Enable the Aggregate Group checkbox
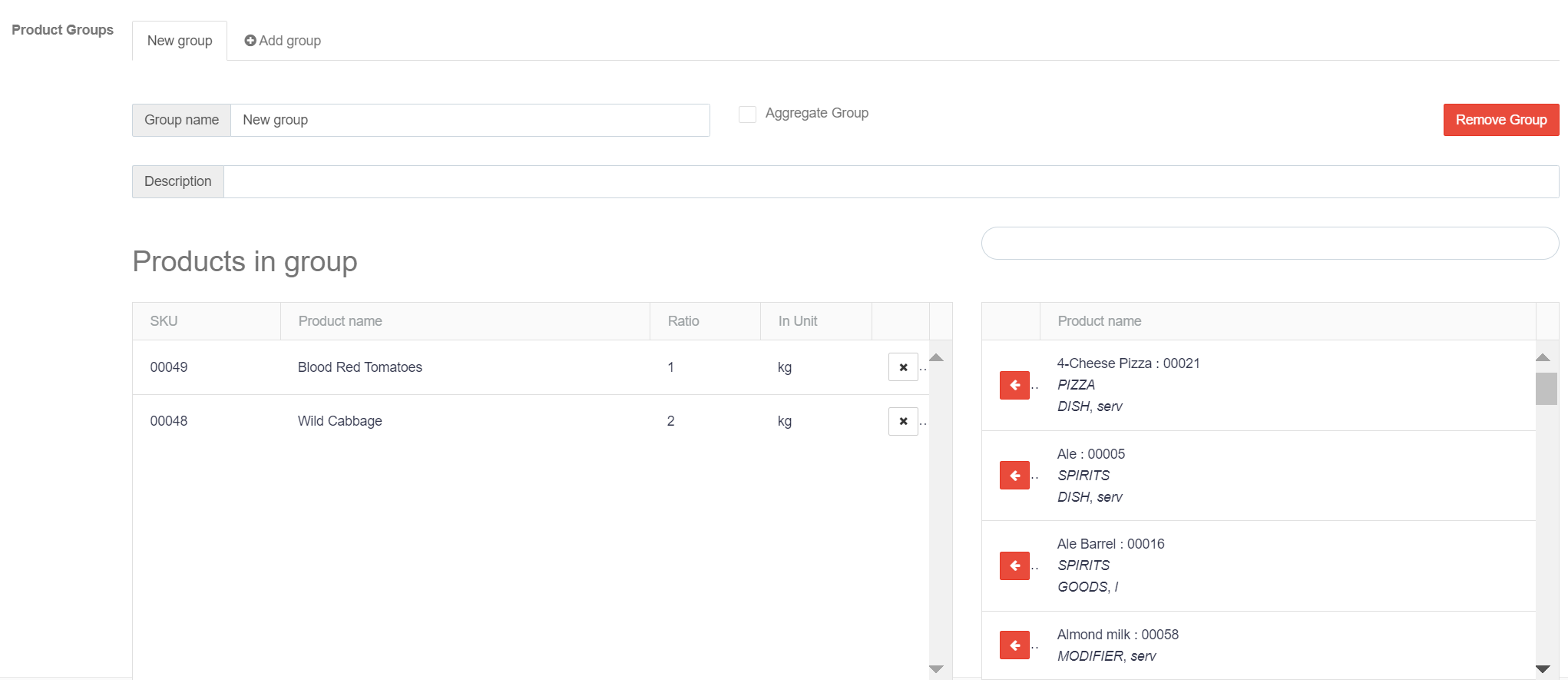This screenshot has height=680, width=1568. pyautogui.click(x=747, y=114)
